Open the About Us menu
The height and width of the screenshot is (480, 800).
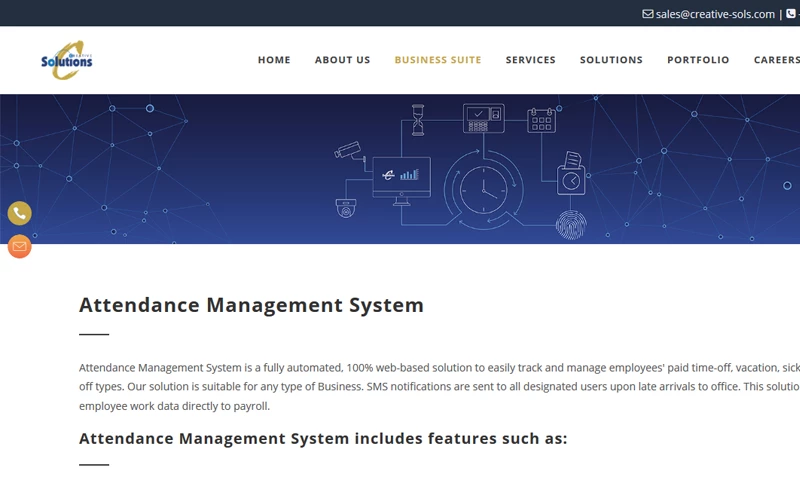[x=342, y=60]
